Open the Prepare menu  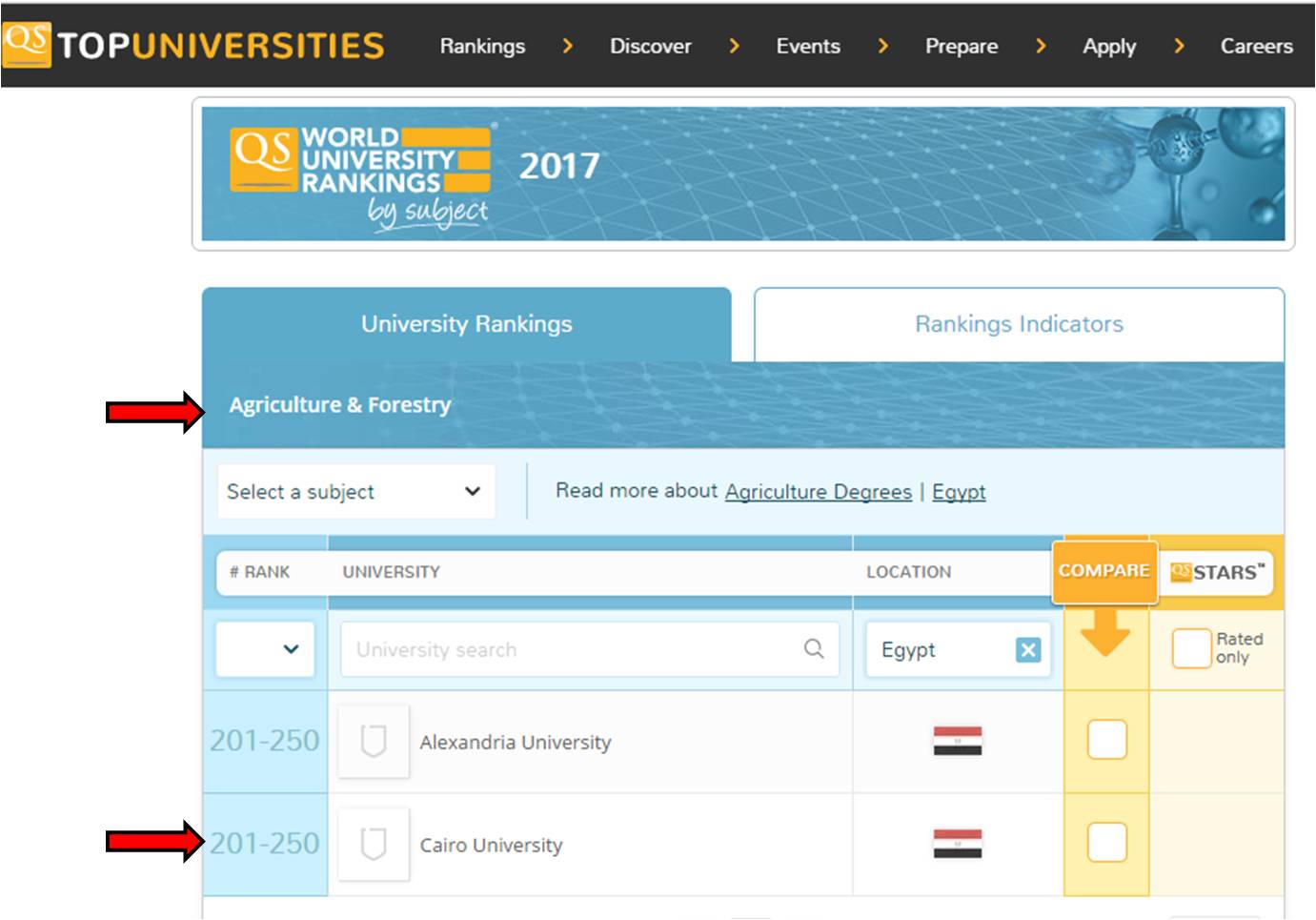(x=962, y=46)
